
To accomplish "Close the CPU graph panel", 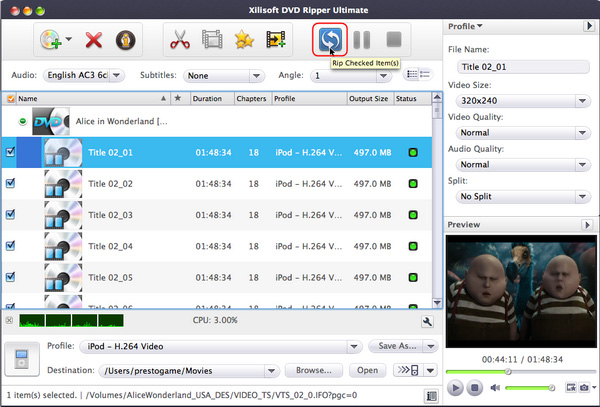I will pos(9,321).
